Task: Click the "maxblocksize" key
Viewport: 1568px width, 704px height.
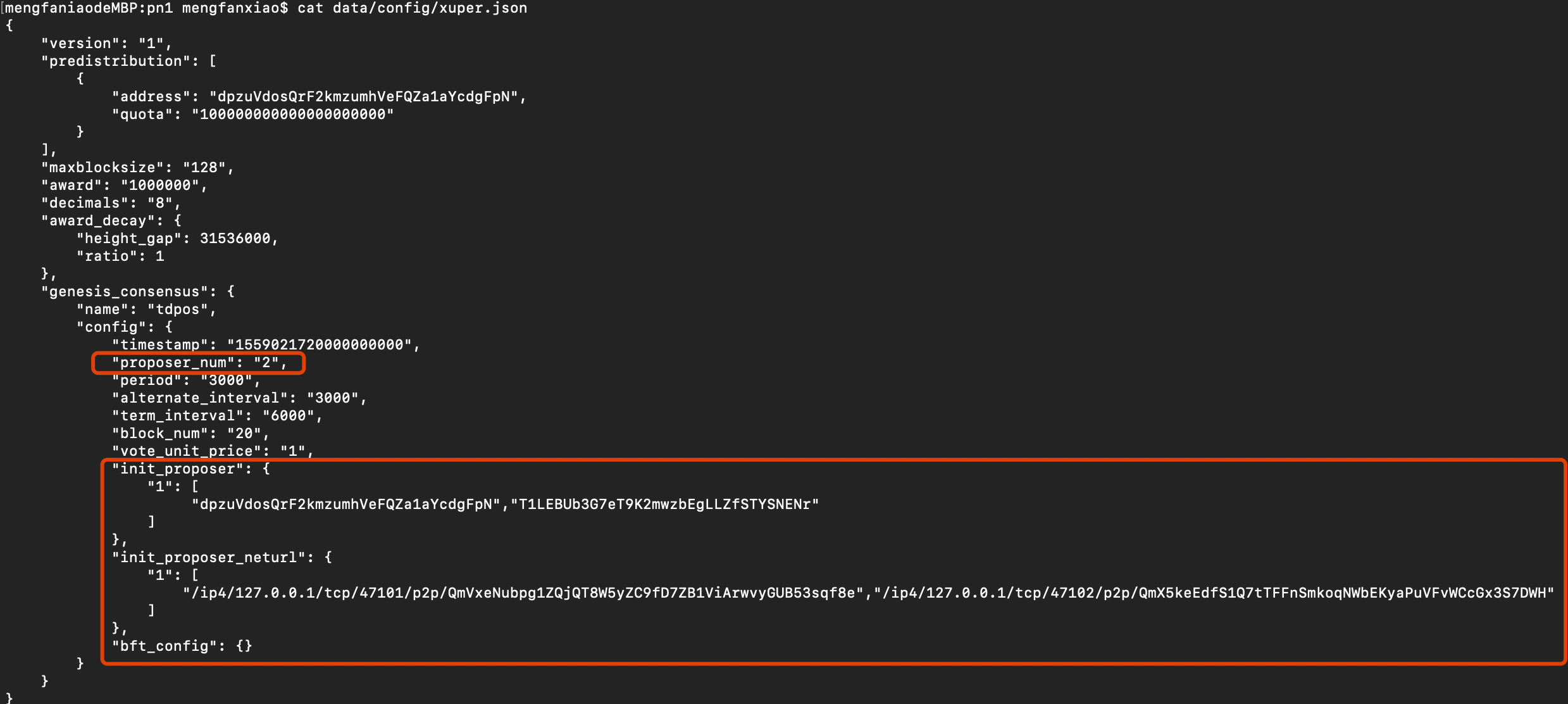Action: point(103,168)
